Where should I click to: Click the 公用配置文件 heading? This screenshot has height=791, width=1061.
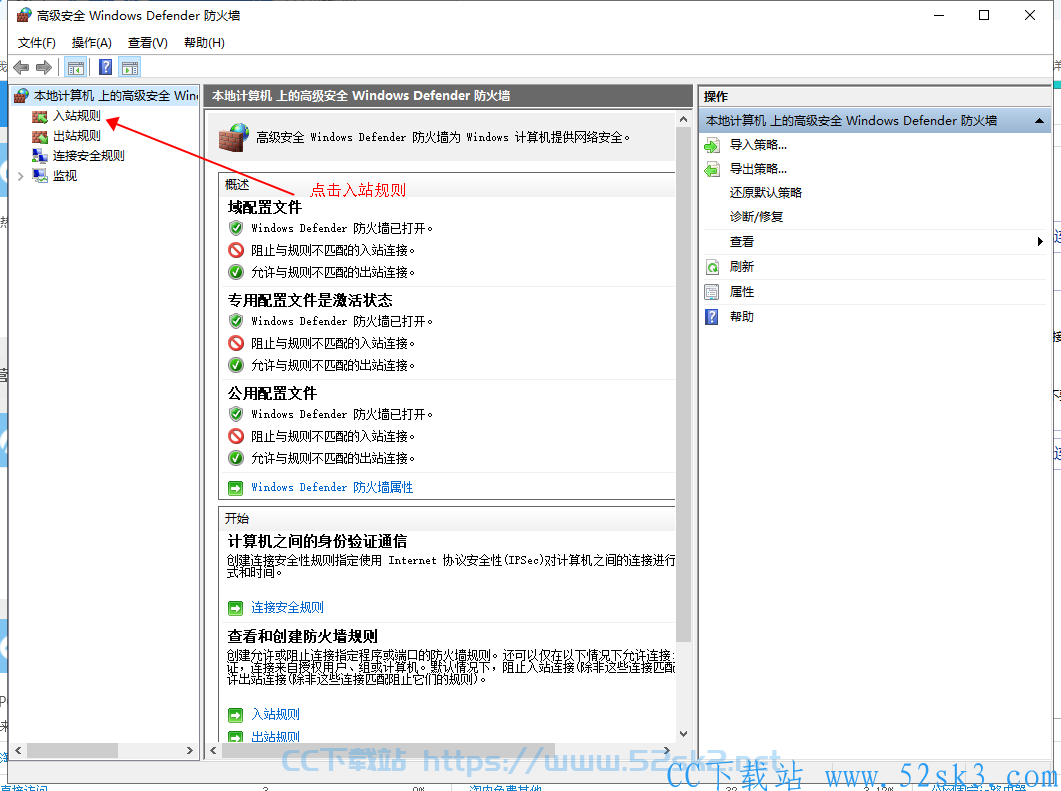click(x=272, y=393)
